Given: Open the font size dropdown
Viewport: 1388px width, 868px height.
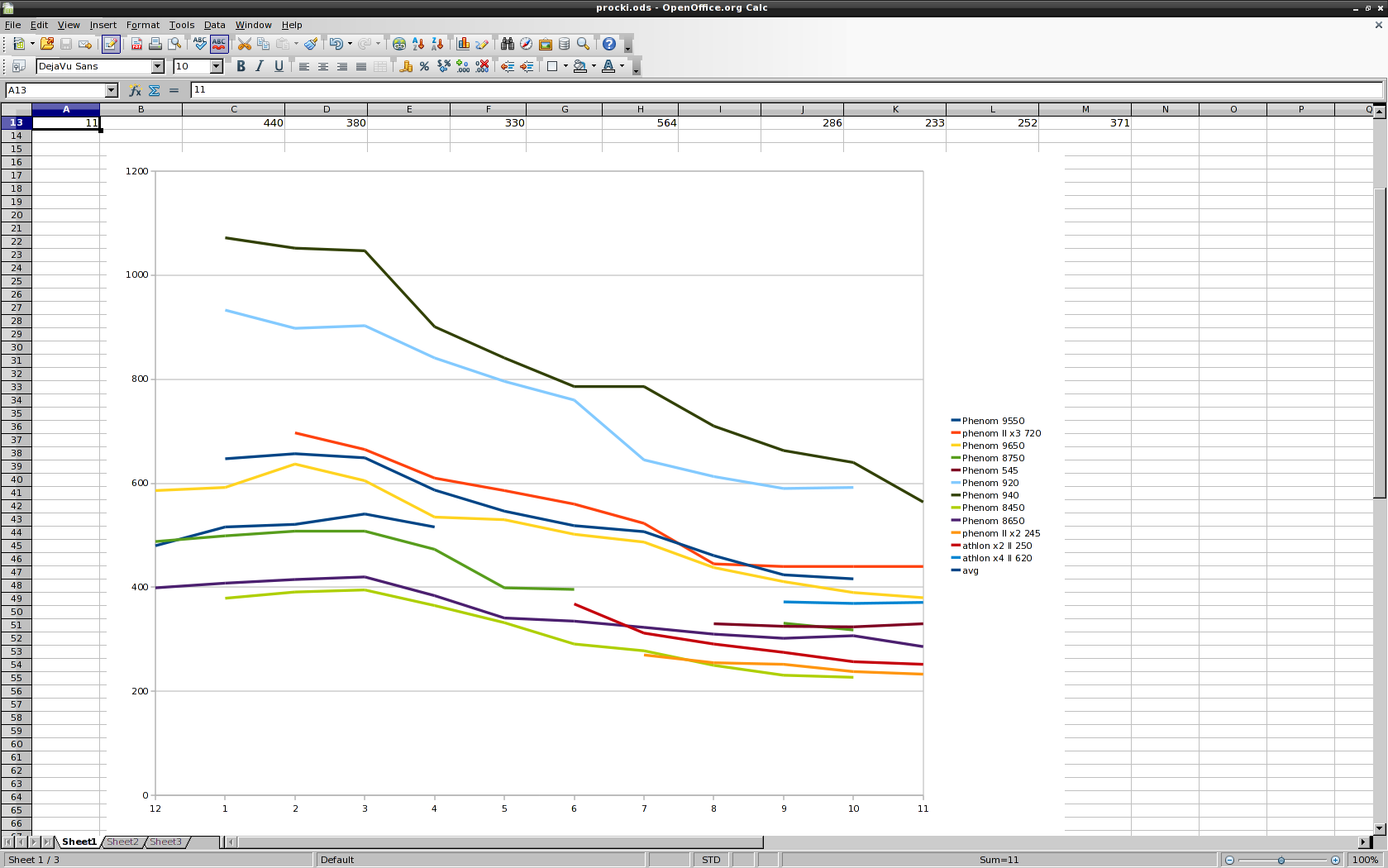Looking at the screenshot, I should (217, 66).
